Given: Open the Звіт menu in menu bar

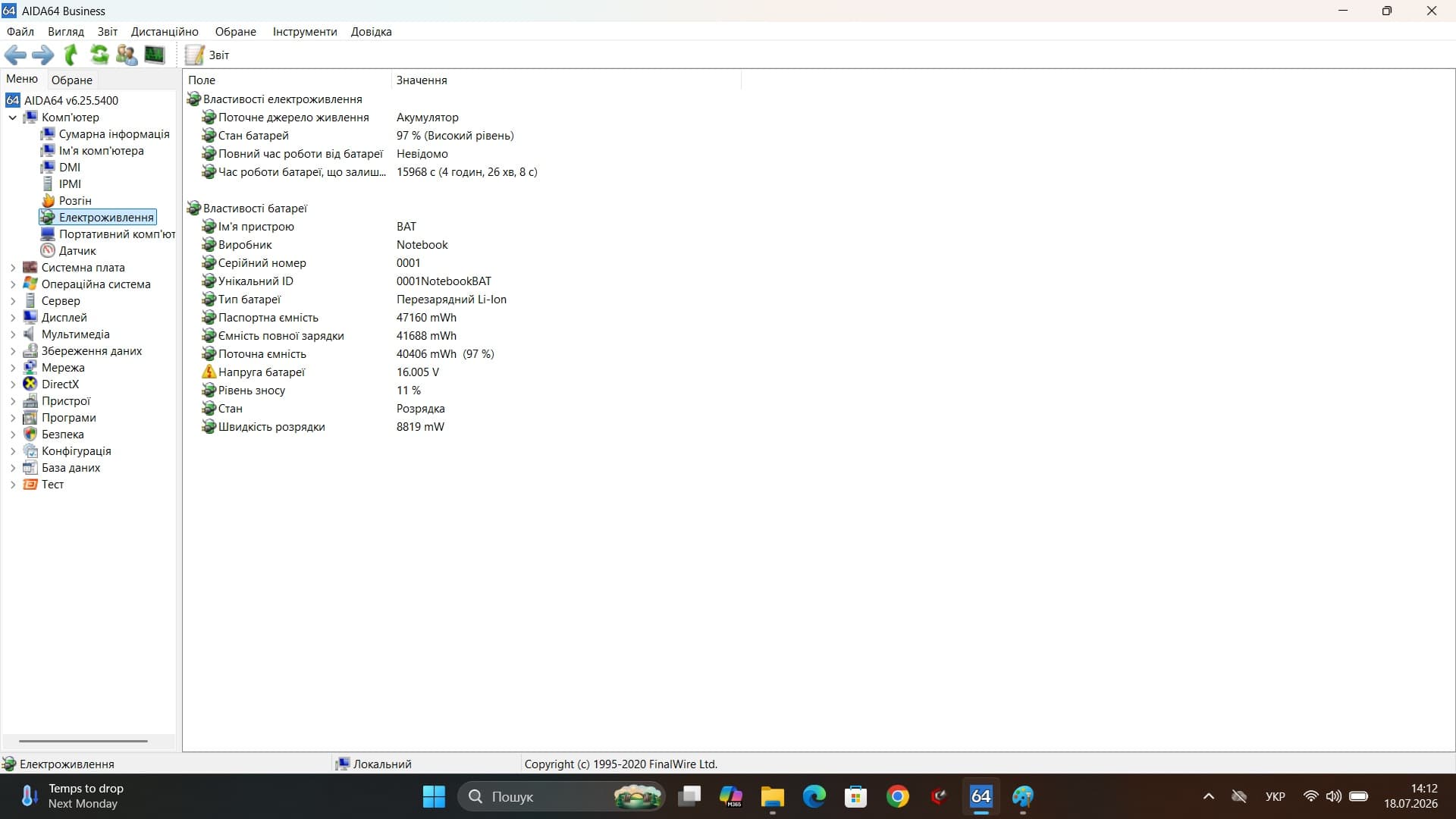Looking at the screenshot, I should (108, 31).
